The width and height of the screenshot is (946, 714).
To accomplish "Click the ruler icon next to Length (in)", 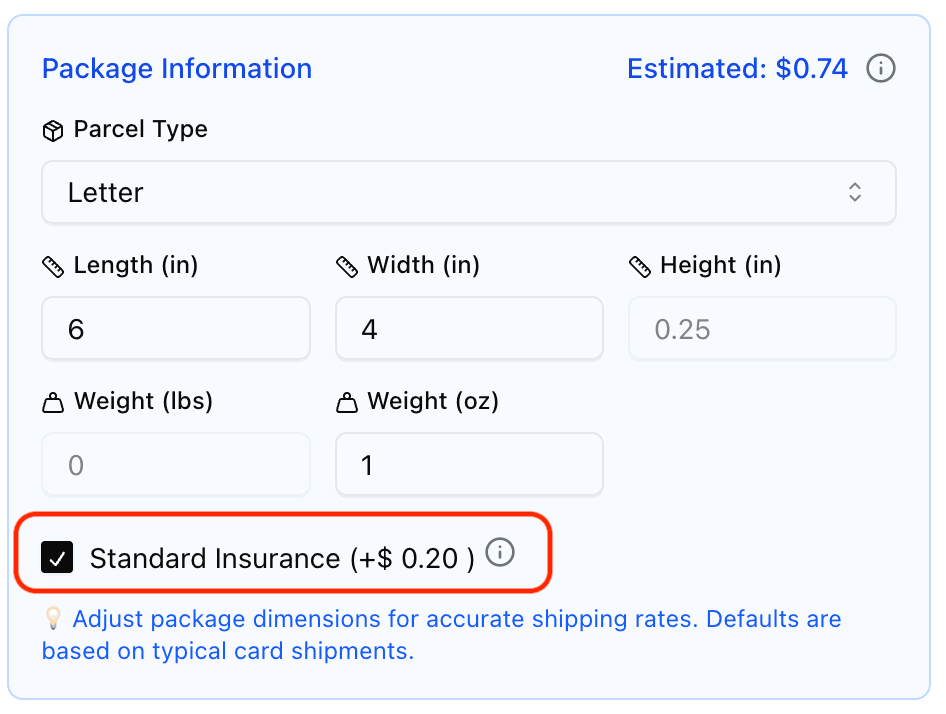I will pos(52,265).
